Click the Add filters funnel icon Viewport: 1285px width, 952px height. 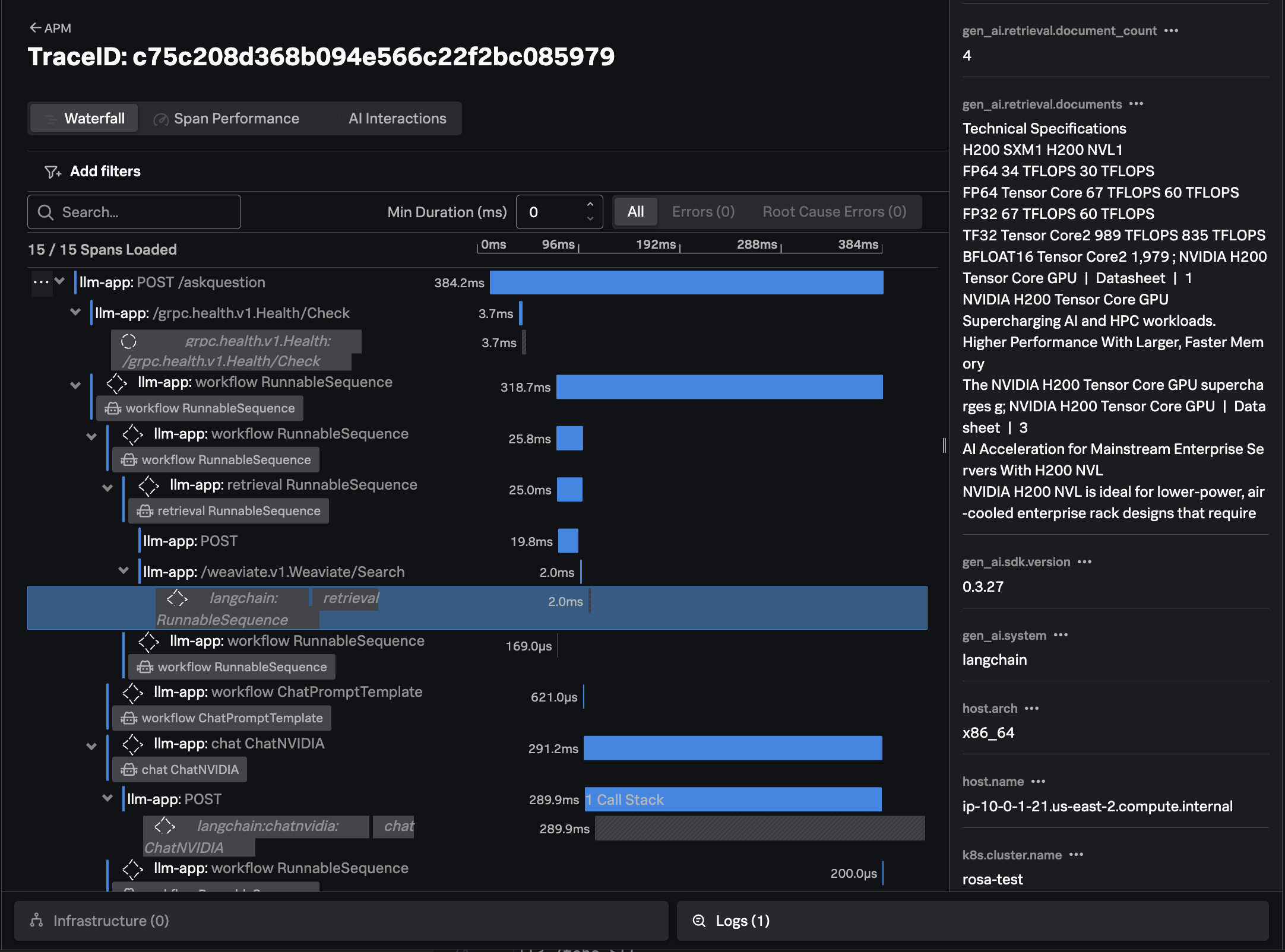click(53, 172)
